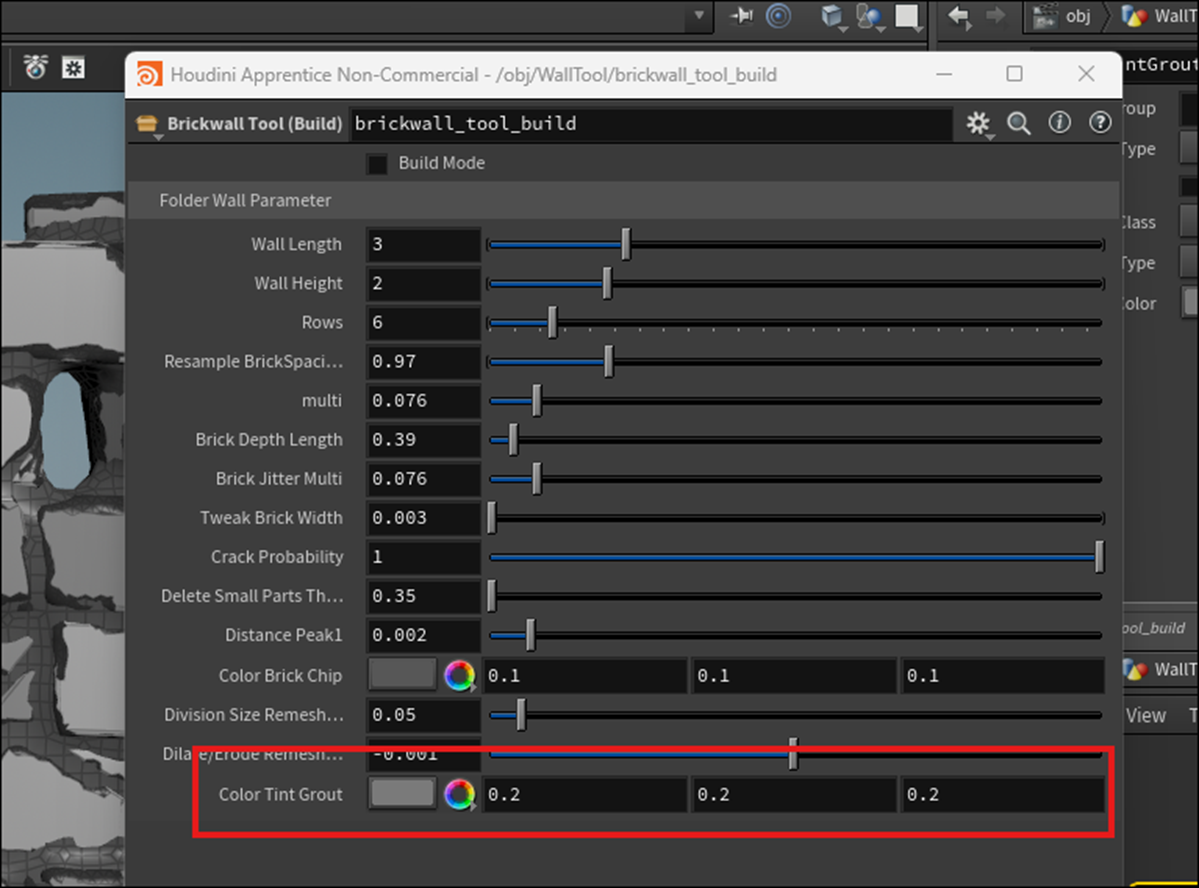Viewport: 1199px width, 888px height.
Task: Click the Folder Wall Parameter header
Action: (x=623, y=200)
